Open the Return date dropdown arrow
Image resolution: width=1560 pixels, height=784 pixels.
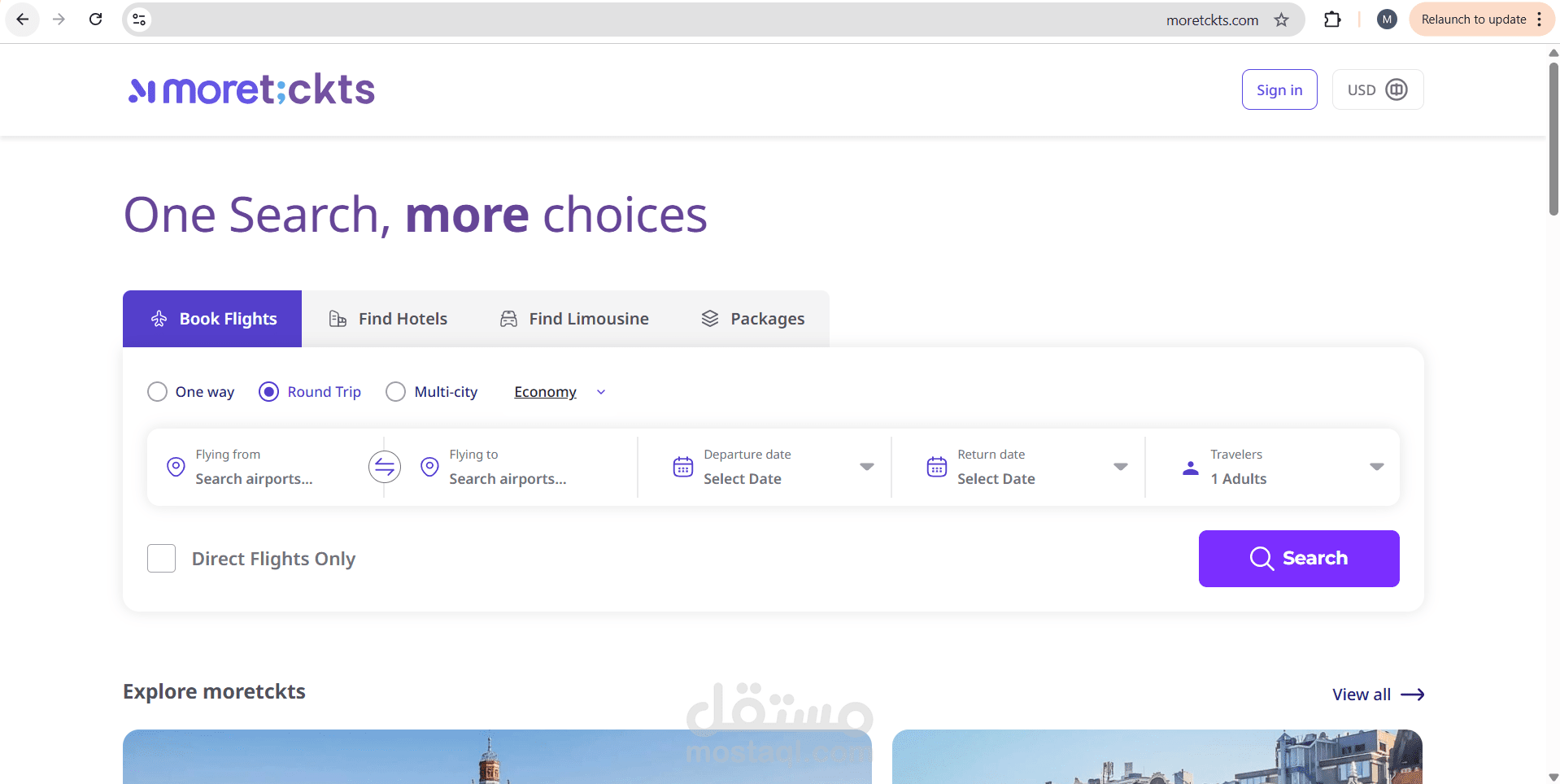(x=1121, y=467)
